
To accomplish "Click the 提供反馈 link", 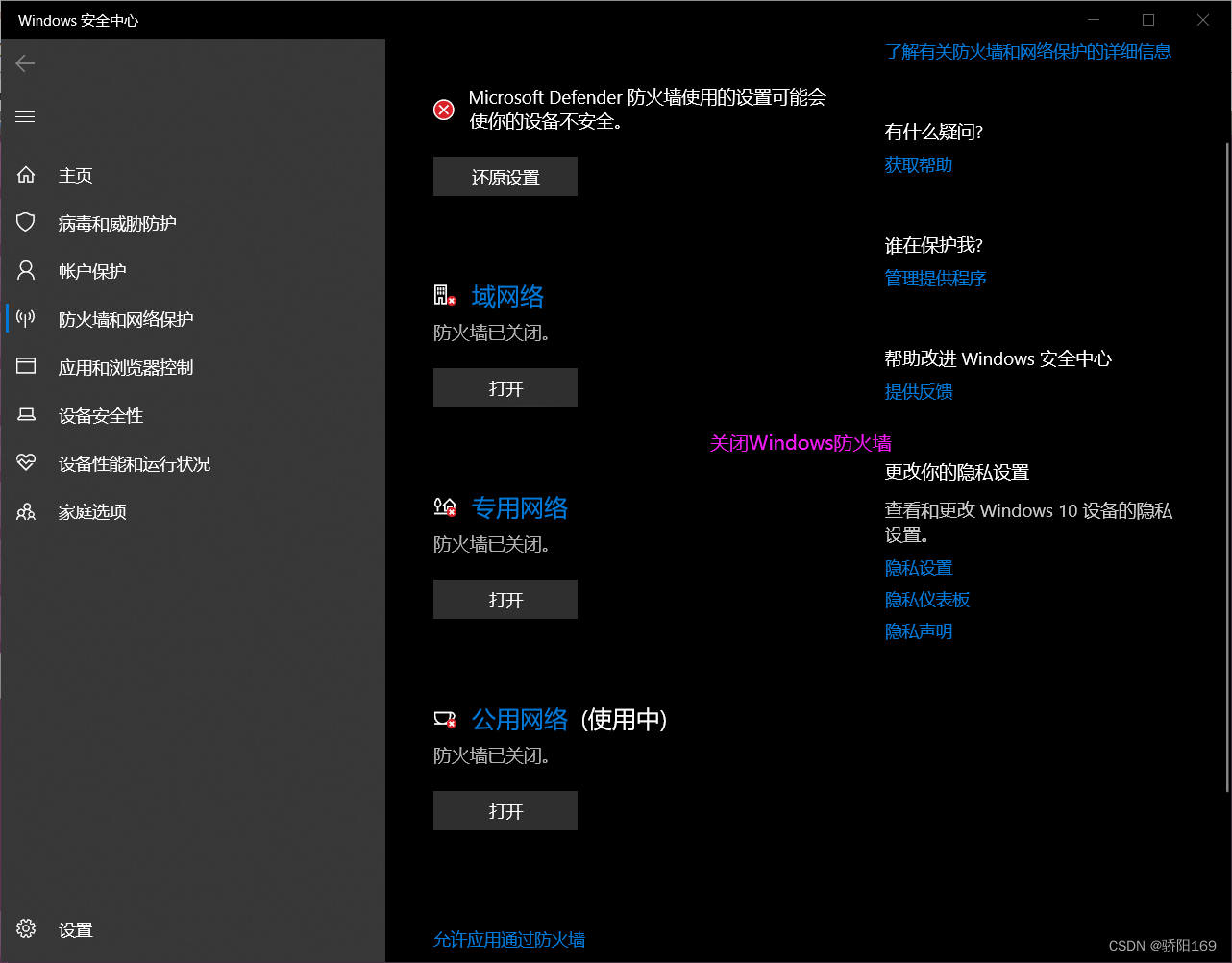I will (x=919, y=391).
